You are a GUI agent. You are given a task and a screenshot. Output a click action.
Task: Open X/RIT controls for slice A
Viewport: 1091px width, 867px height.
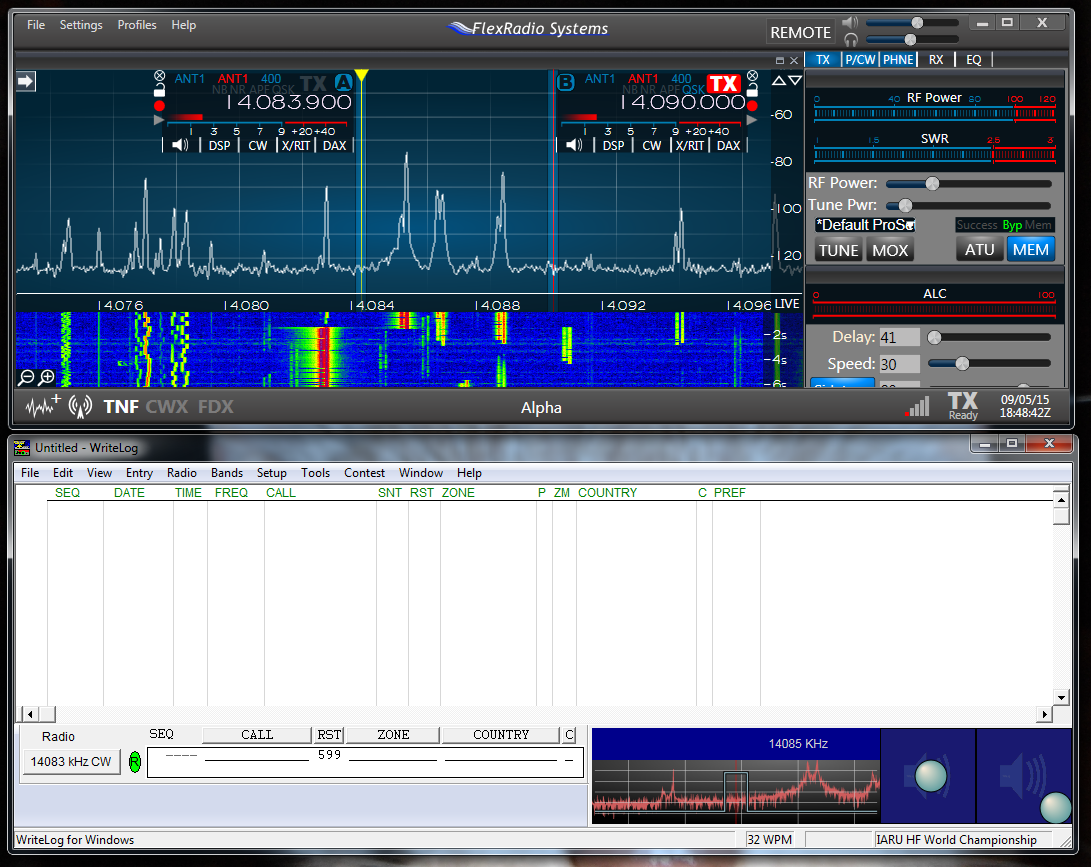296,145
